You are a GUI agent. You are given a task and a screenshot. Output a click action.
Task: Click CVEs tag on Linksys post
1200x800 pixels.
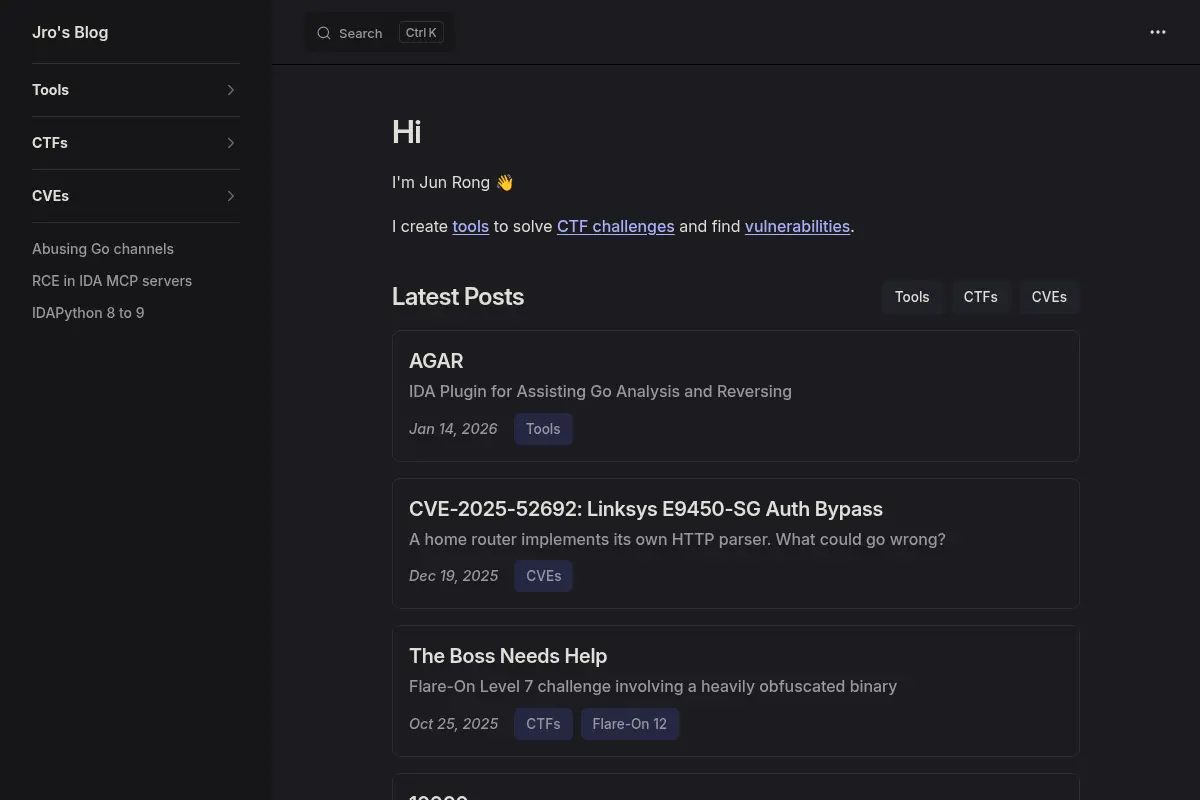(x=543, y=576)
